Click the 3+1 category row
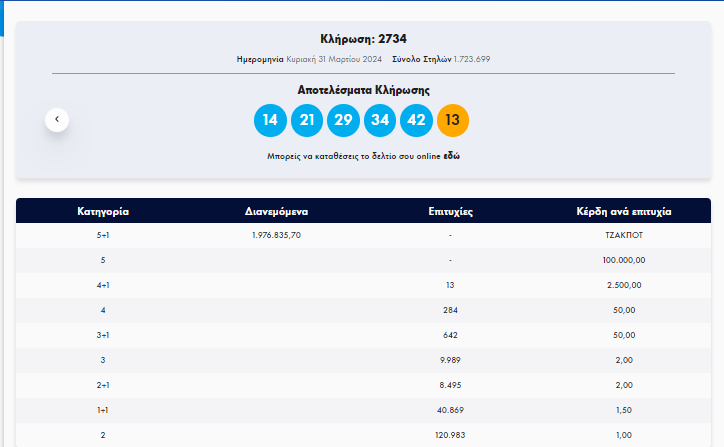724x447 pixels. 103,335
